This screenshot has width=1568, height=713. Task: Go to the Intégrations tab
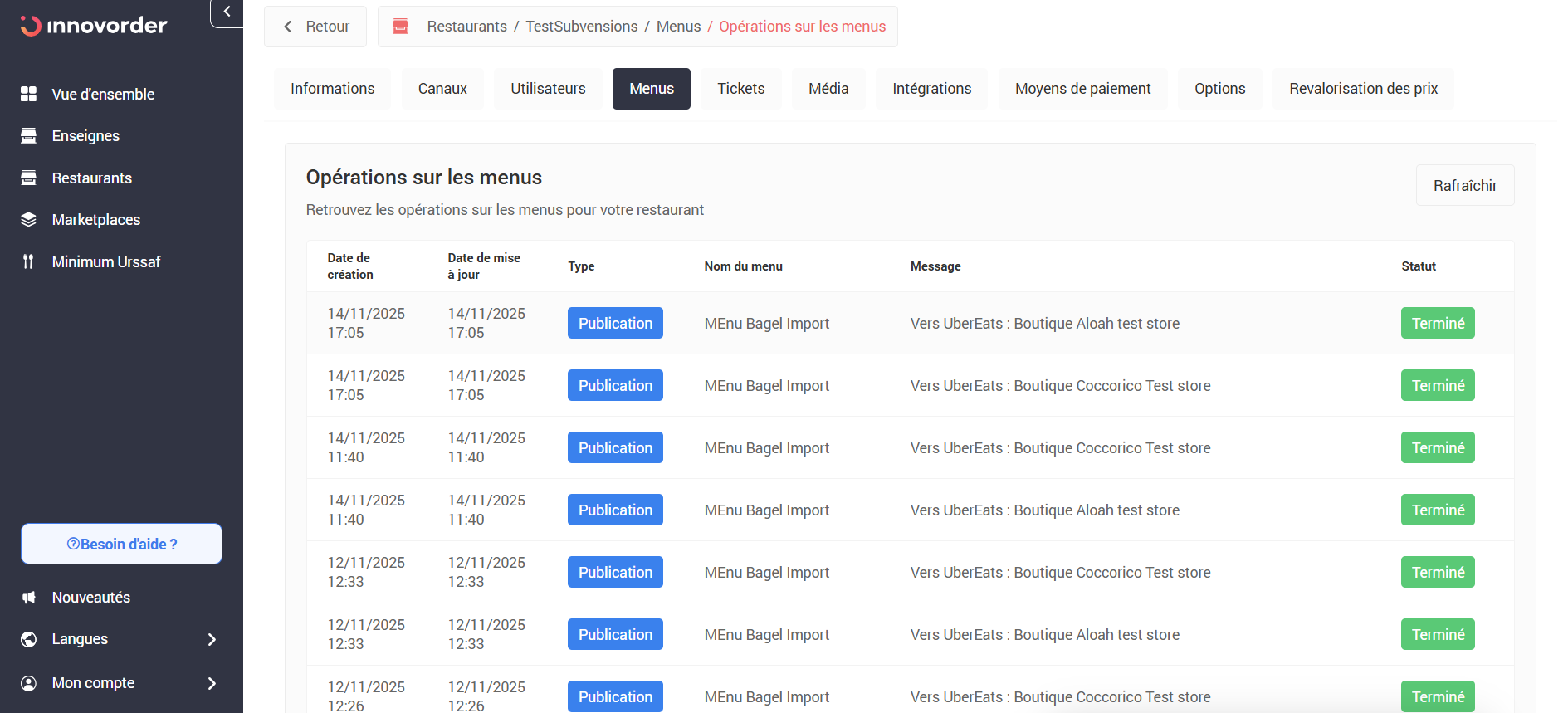pos(931,89)
